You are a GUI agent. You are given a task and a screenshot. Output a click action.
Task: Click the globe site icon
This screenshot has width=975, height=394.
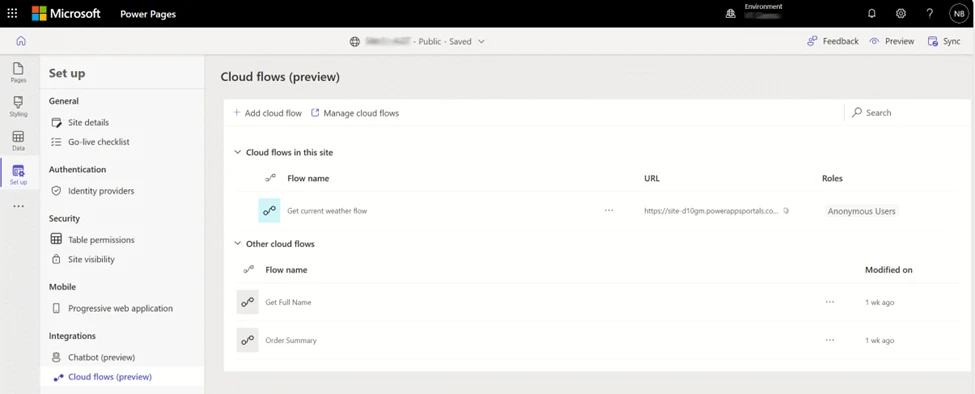coord(354,42)
